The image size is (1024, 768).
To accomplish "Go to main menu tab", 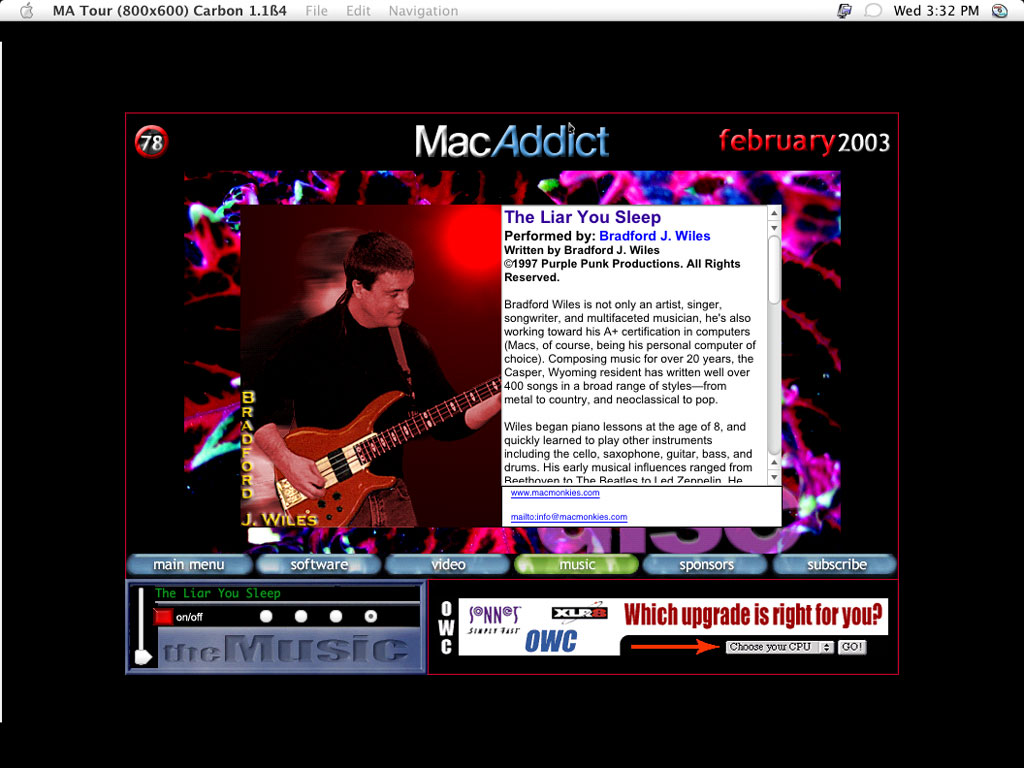I will pos(189,564).
